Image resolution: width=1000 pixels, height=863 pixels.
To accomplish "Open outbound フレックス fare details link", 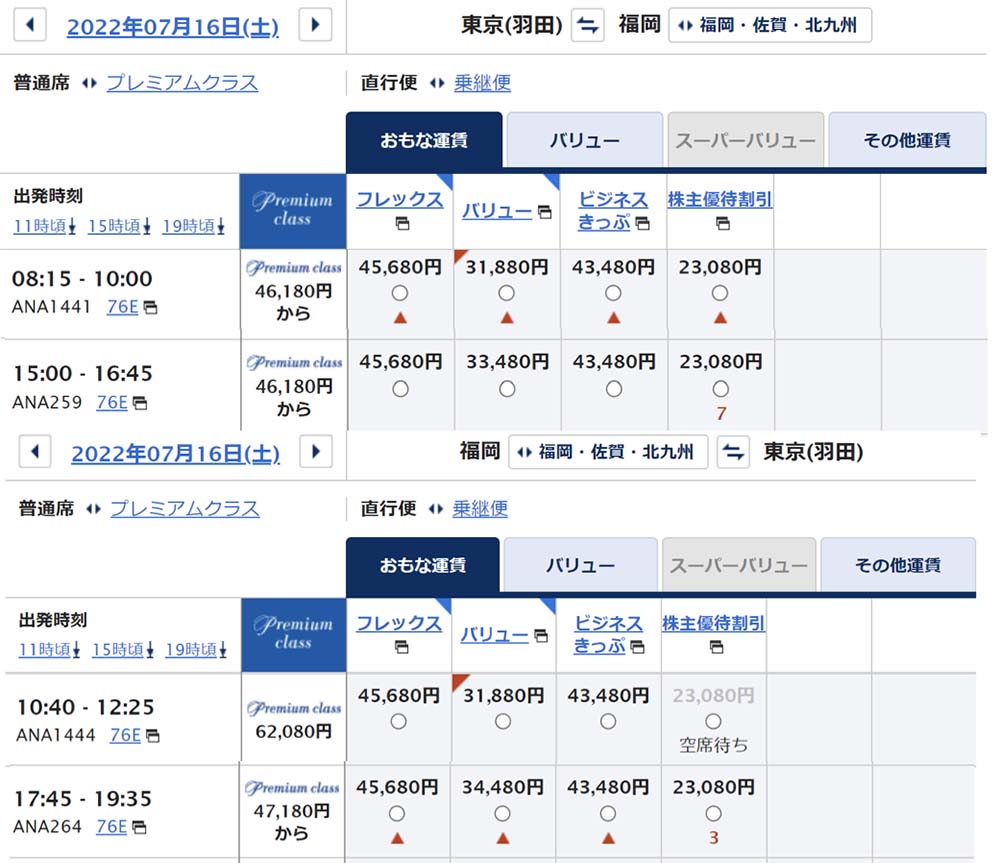I will coord(399,200).
